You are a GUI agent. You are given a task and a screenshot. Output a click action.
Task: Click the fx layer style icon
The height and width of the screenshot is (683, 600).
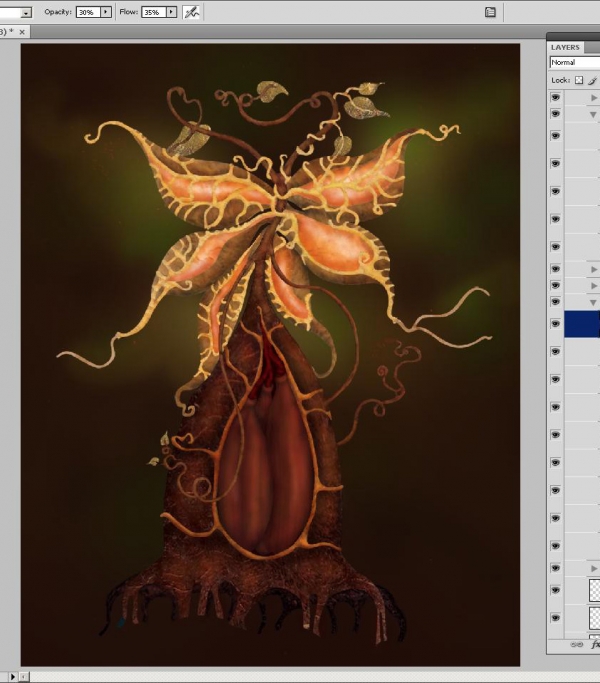[x=595, y=645]
